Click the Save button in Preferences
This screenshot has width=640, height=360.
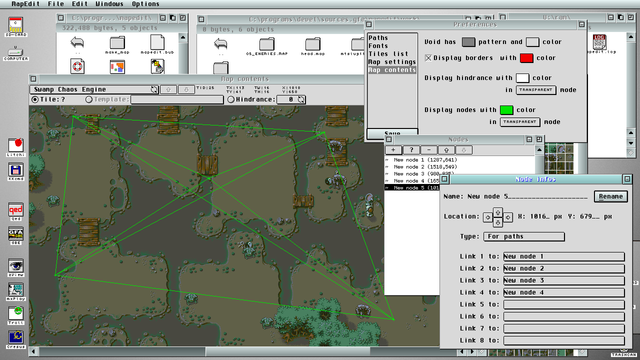[392, 133]
